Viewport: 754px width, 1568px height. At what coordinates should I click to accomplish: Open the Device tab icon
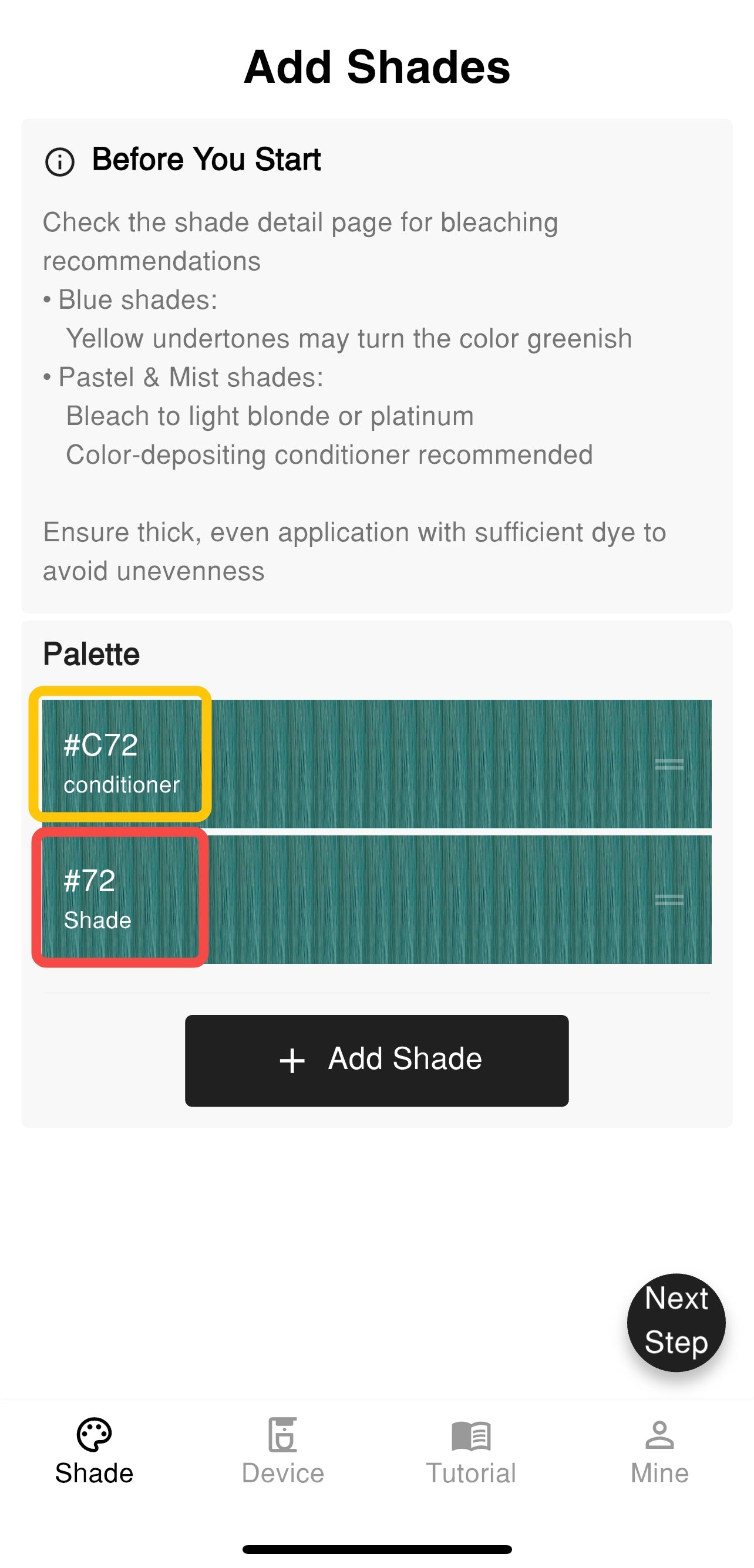pos(282,1434)
